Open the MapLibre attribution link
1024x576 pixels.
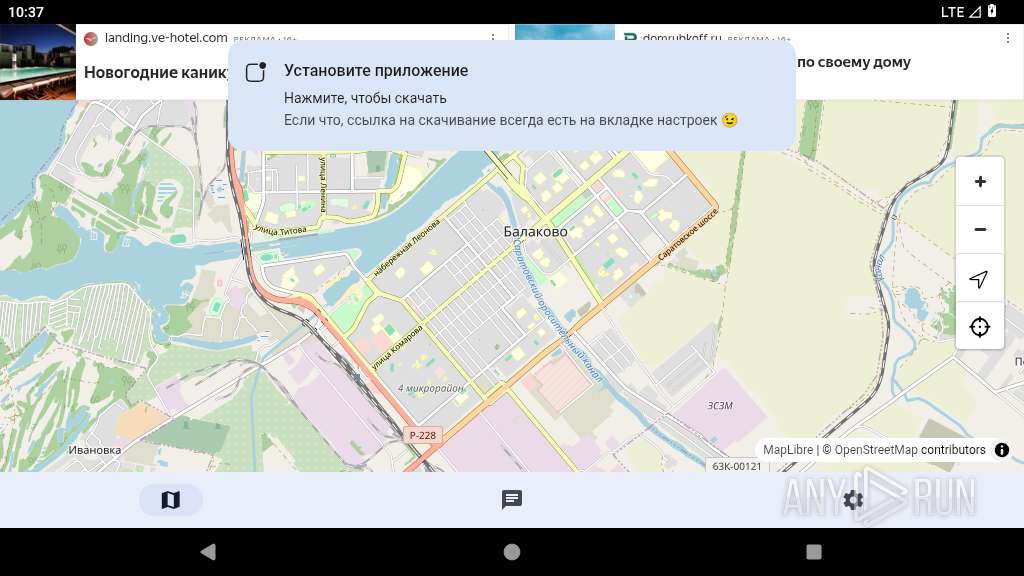pos(788,450)
